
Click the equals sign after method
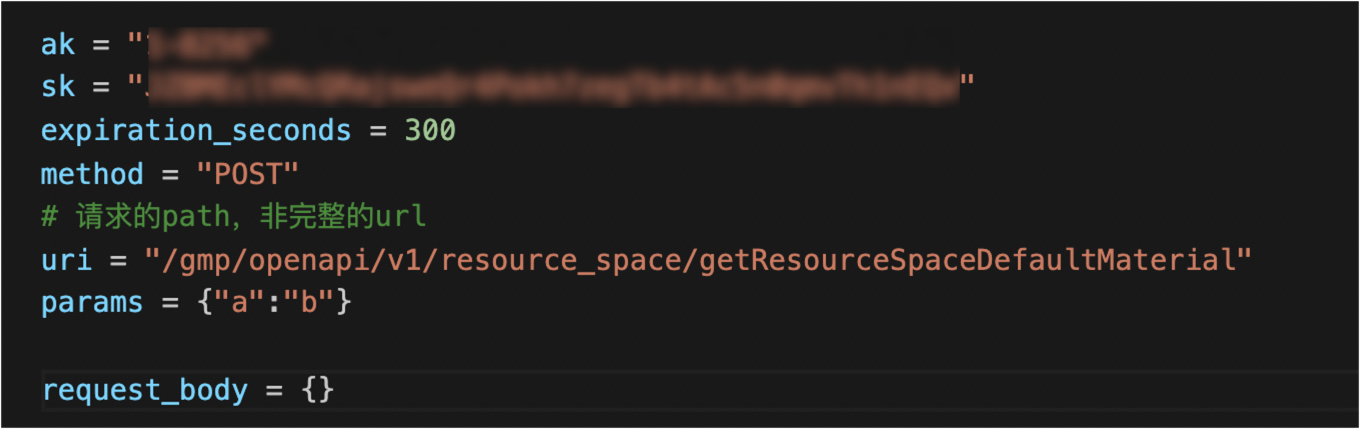pyautogui.click(x=170, y=175)
